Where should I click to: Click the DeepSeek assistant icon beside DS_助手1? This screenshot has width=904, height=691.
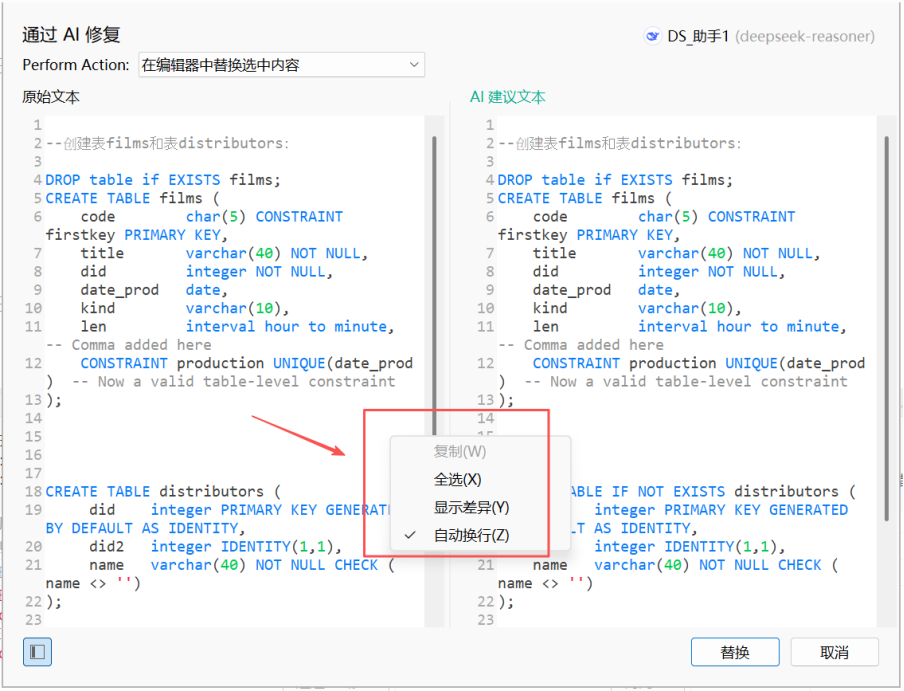coord(653,36)
